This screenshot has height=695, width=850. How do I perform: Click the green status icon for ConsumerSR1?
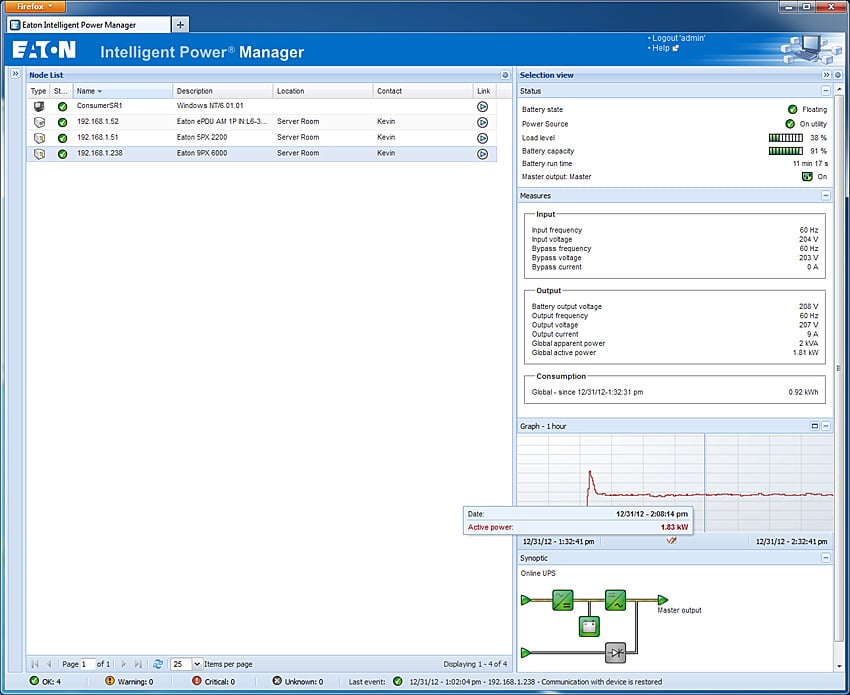(x=62, y=107)
